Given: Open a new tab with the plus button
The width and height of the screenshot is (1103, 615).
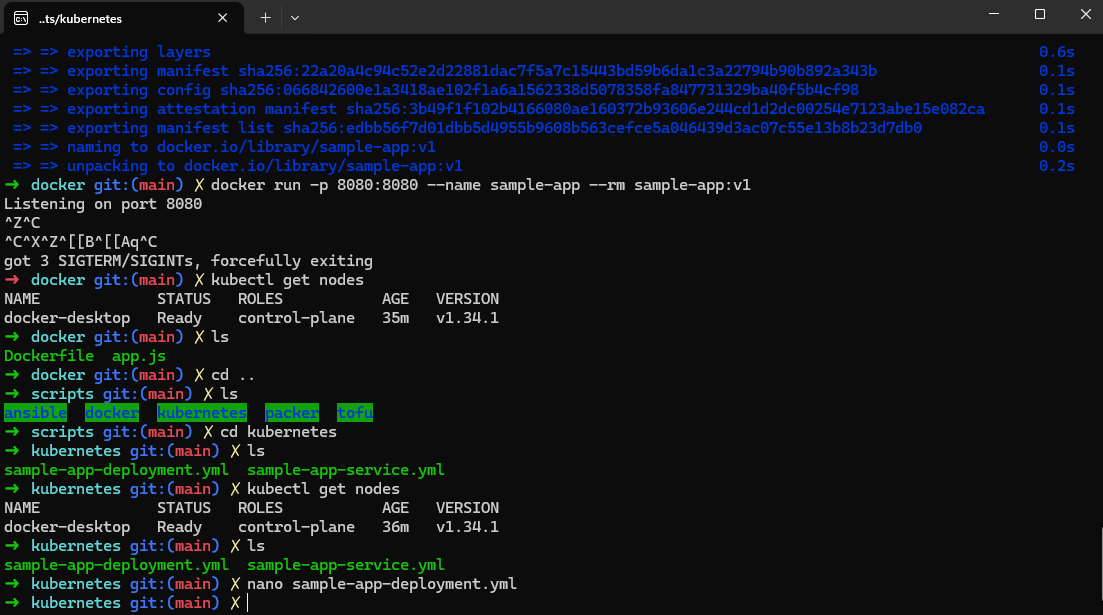Looking at the screenshot, I should pyautogui.click(x=263, y=17).
